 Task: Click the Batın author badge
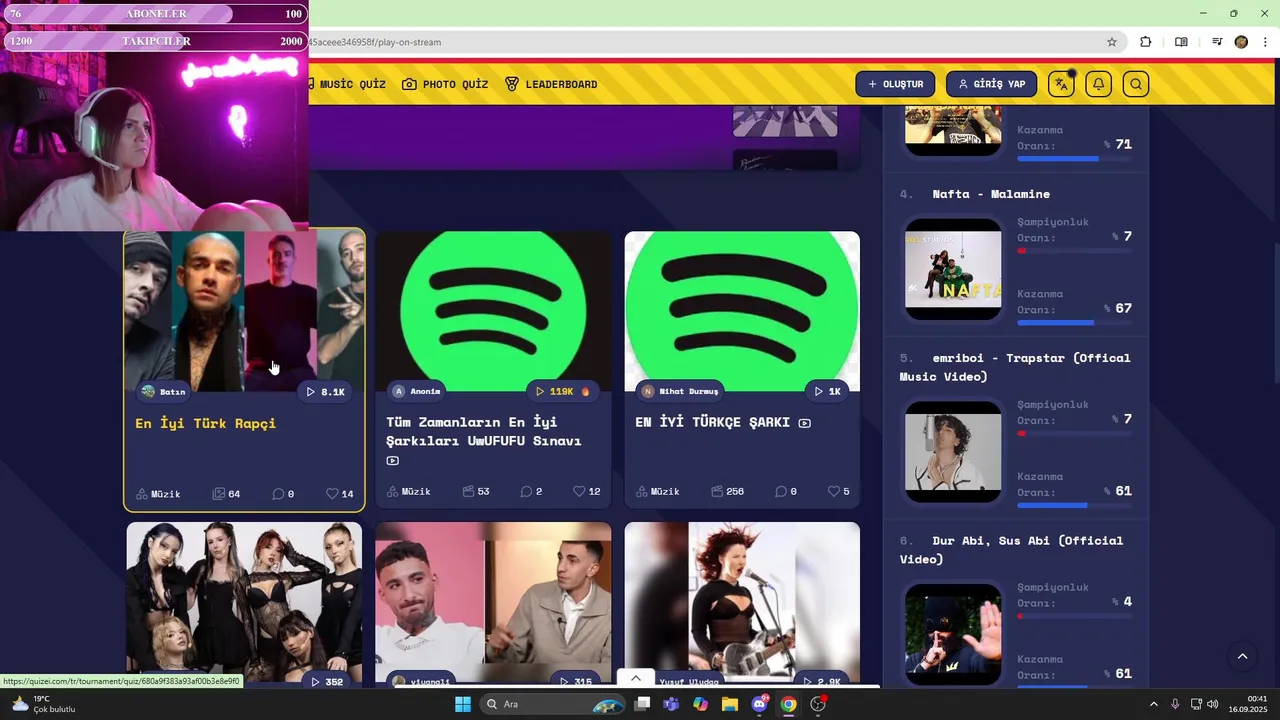[x=164, y=392]
